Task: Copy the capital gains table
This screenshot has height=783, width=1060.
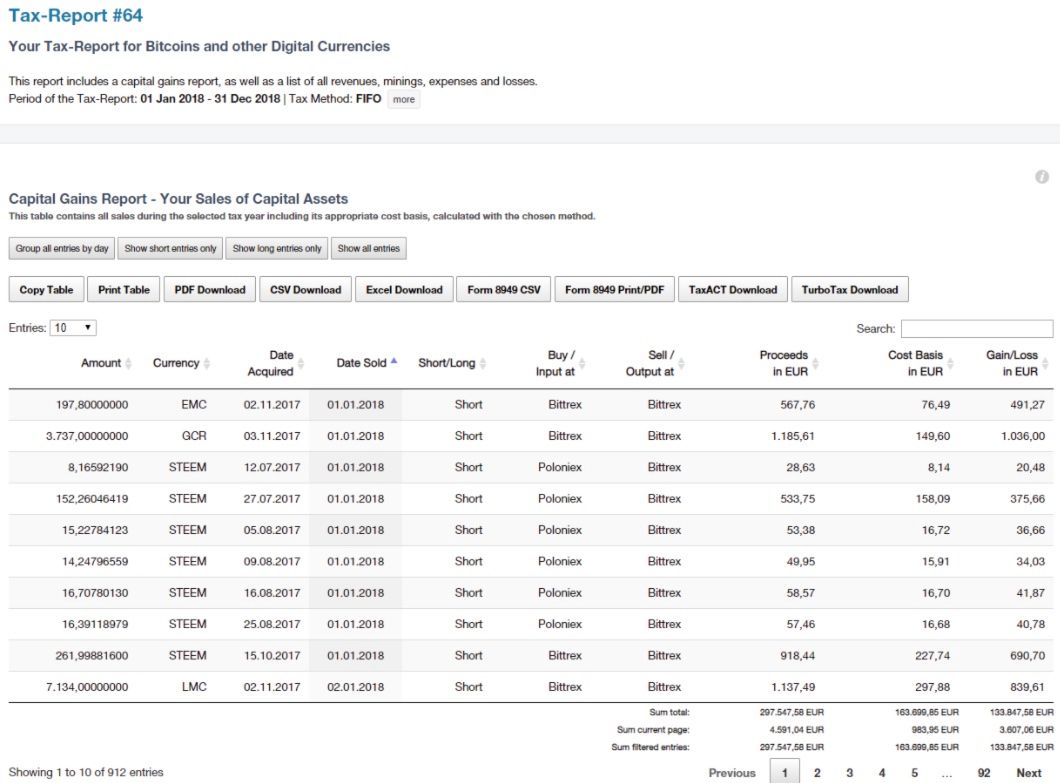Action: coord(45,289)
